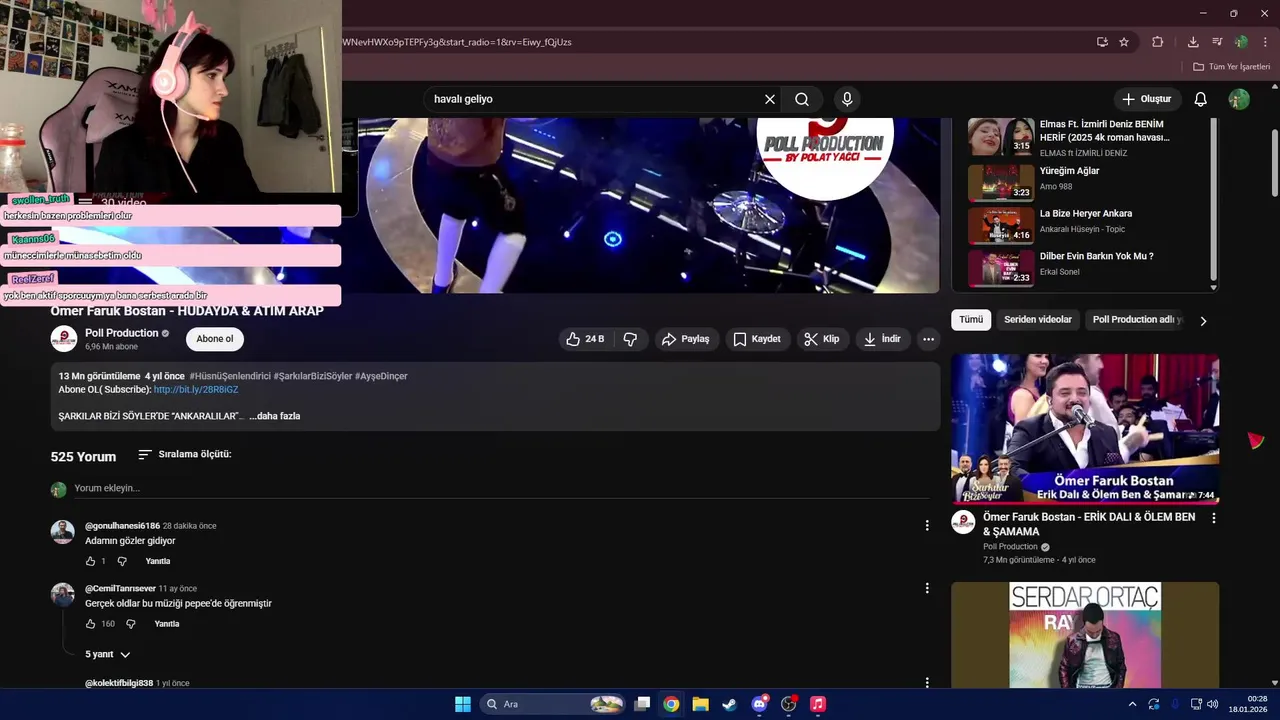The height and width of the screenshot is (720, 1280).
Task: Subscribe with the Abone ol button
Action: pos(214,339)
